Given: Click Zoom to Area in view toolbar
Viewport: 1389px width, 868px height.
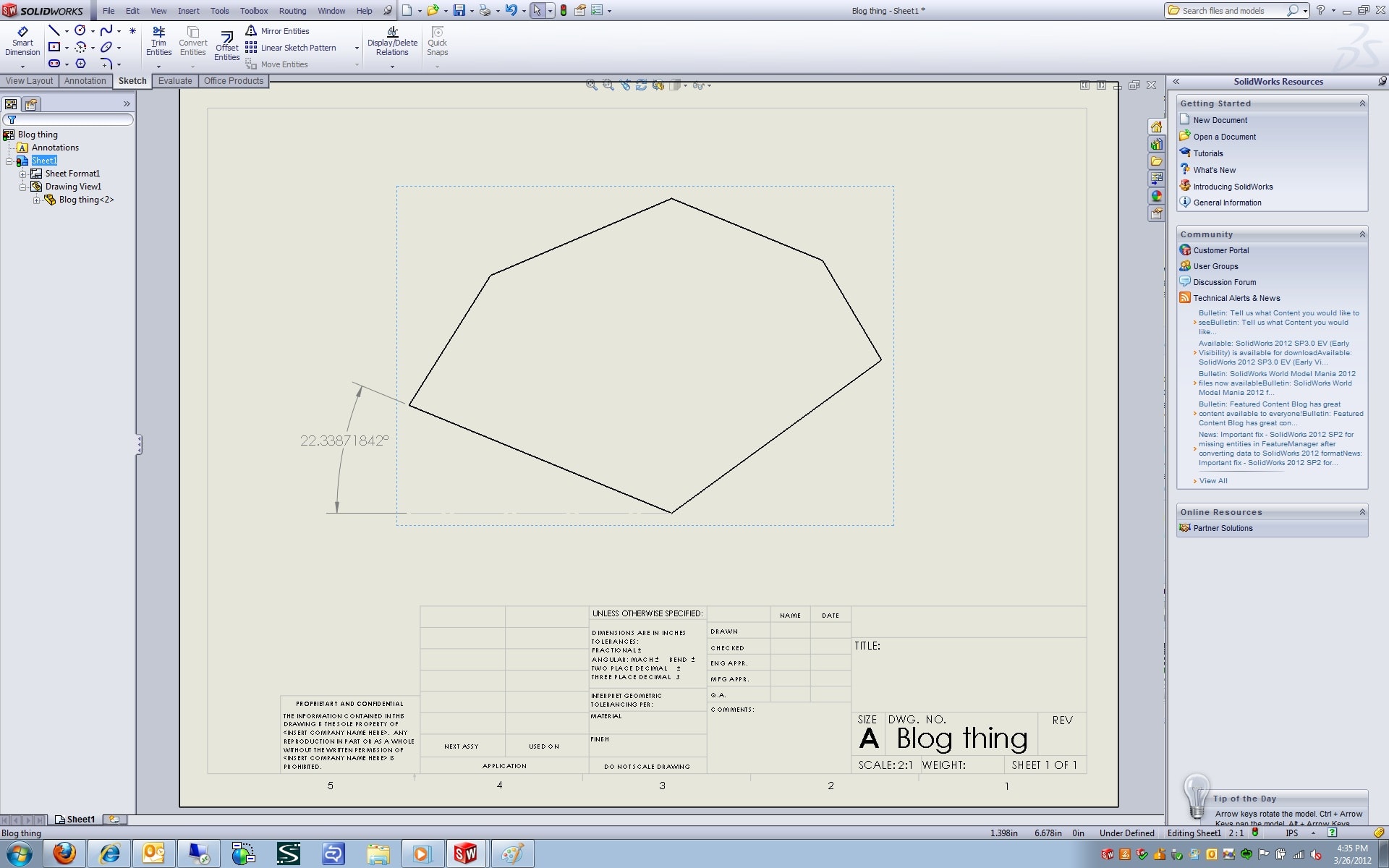Looking at the screenshot, I should [x=608, y=85].
